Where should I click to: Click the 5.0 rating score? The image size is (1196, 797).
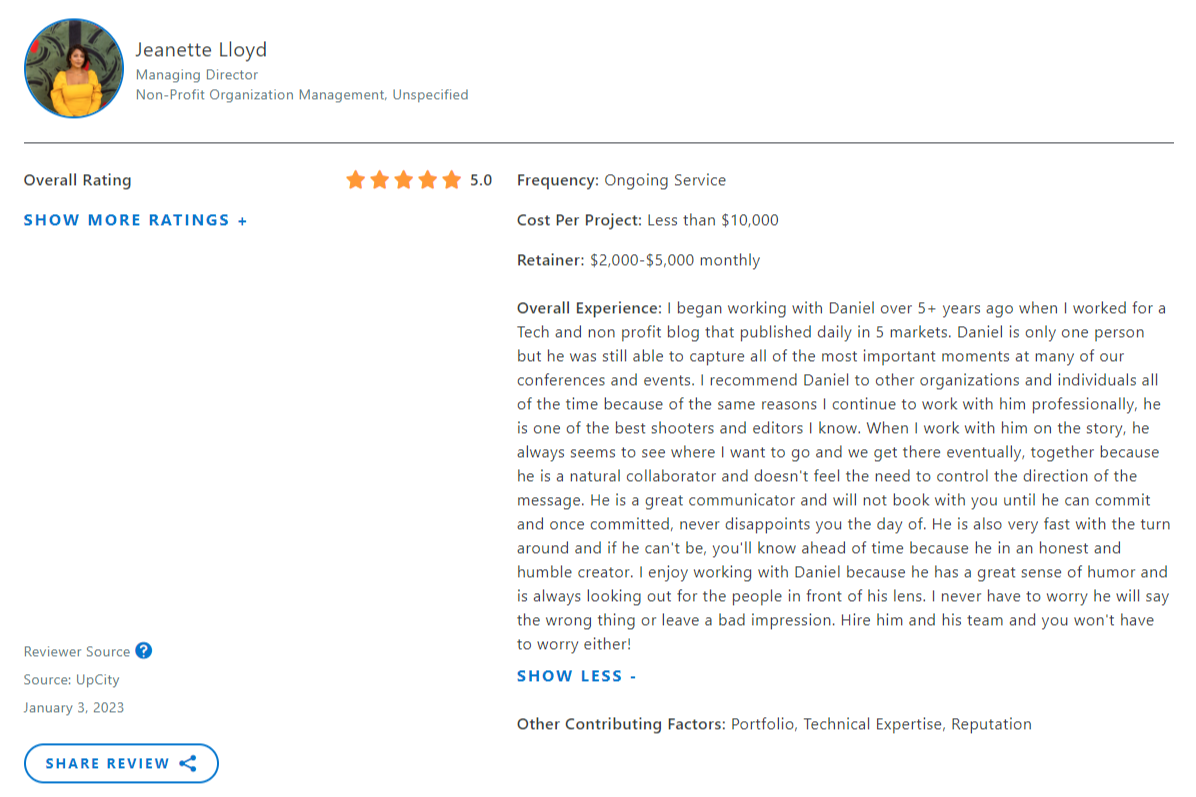pos(481,181)
